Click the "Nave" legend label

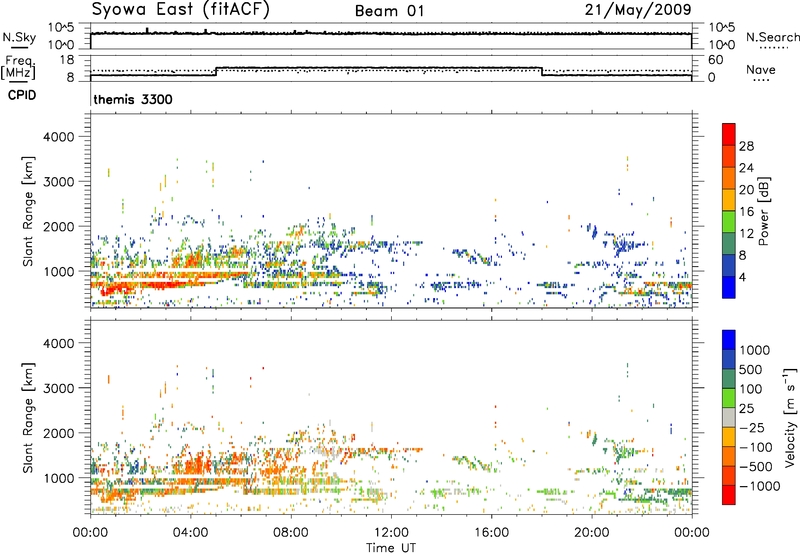[x=761, y=70]
